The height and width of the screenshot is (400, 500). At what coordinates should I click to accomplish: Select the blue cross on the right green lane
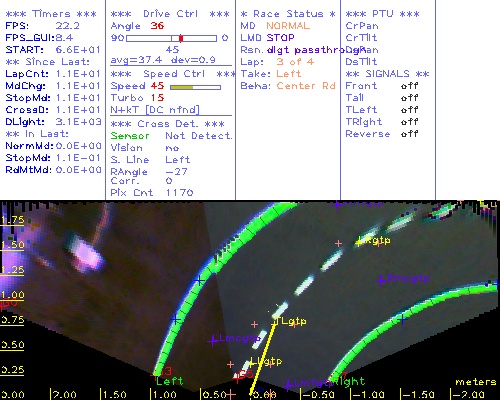pos(403,320)
